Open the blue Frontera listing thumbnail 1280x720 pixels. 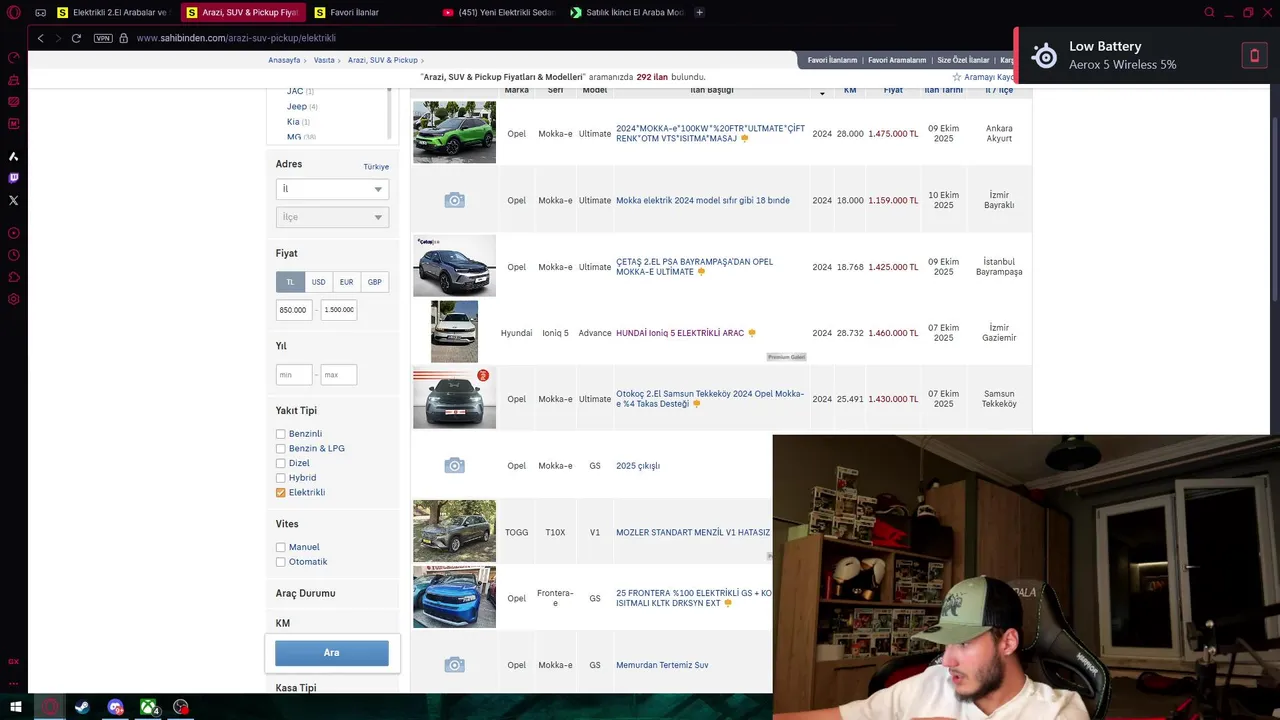click(x=454, y=597)
